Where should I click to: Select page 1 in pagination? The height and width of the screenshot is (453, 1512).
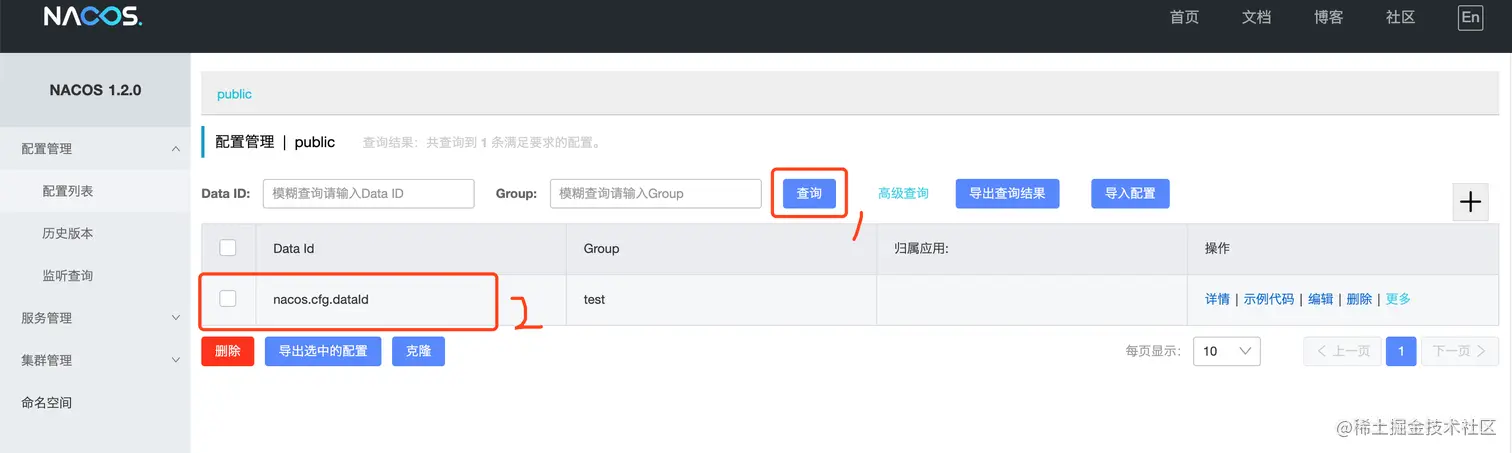(x=1401, y=351)
